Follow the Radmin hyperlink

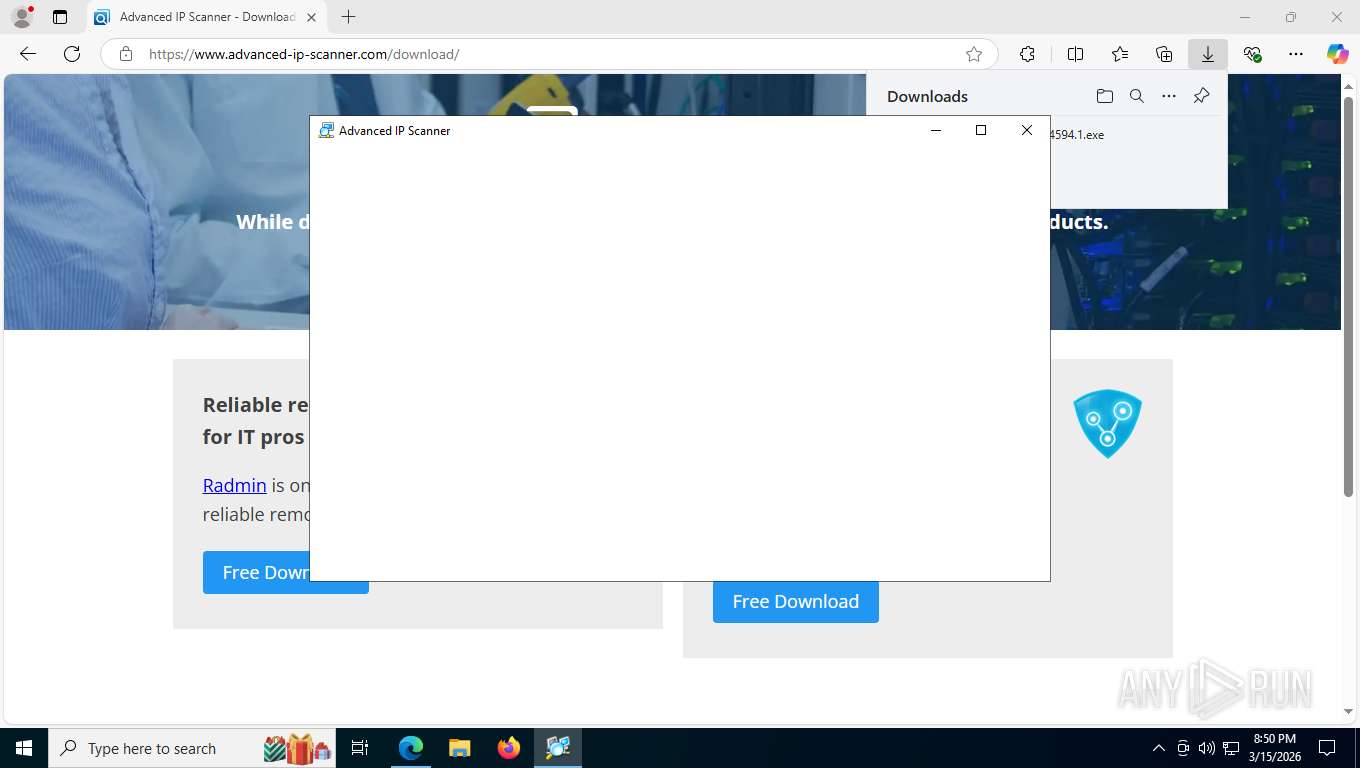[234, 485]
